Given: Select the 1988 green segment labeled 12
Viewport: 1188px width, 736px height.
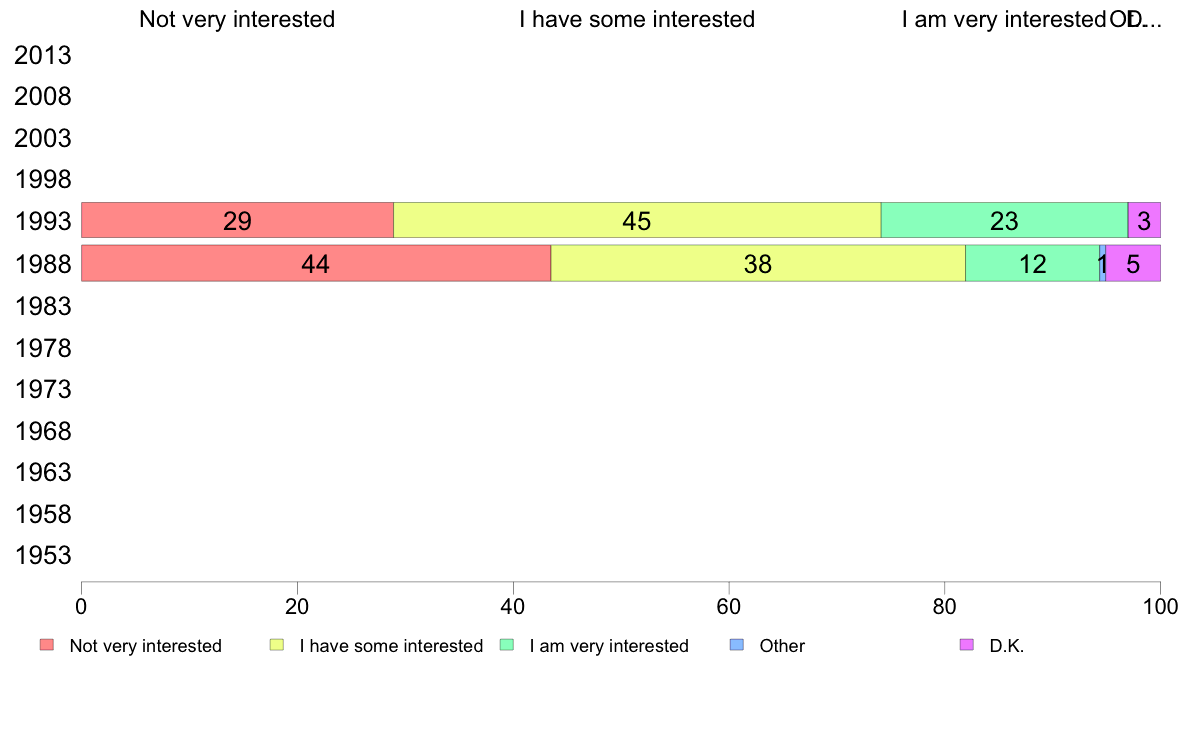Looking at the screenshot, I should pos(1032,263).
